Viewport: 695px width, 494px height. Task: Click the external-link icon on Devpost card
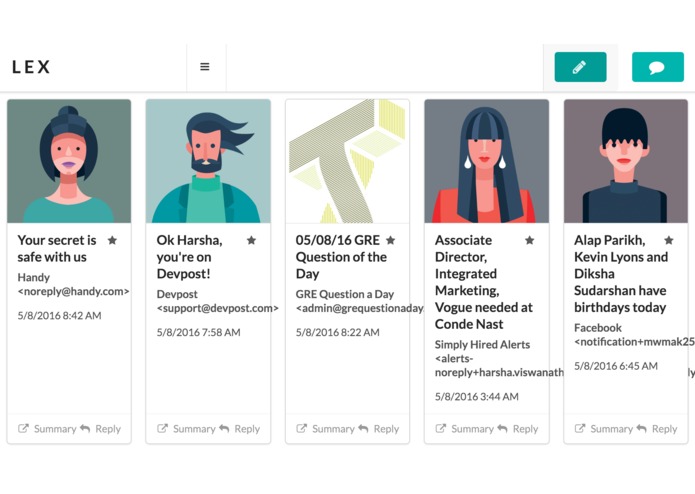click(162, 428)
